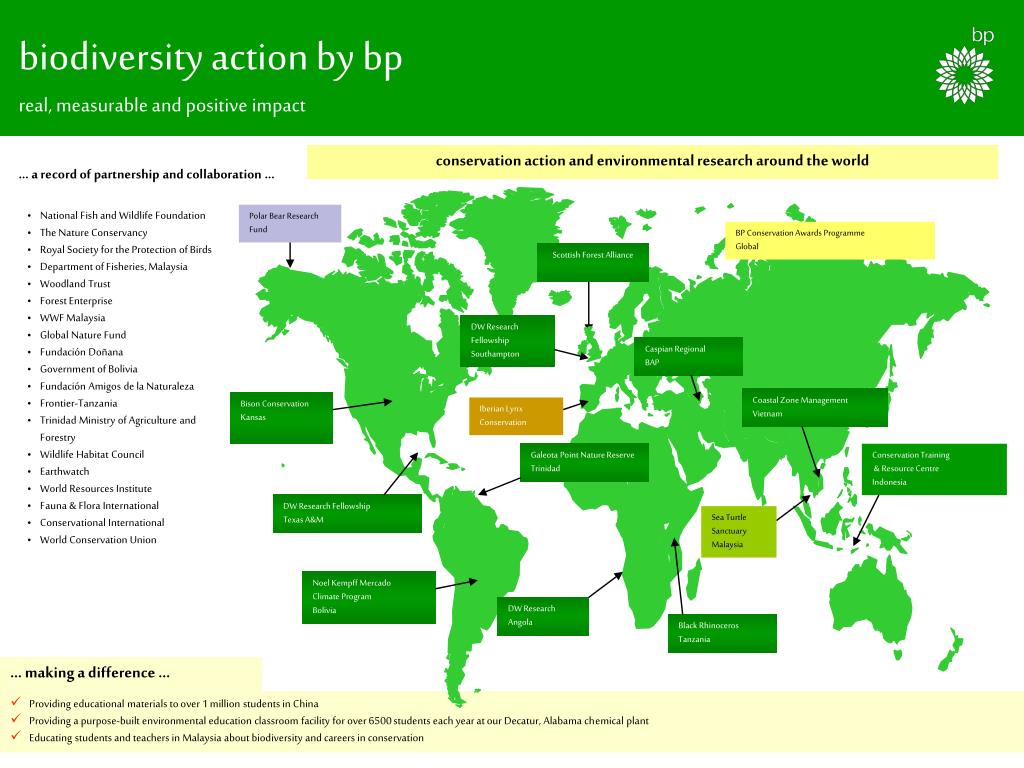Screen dimensions: 1024x768
Task: Select 'Royal Society for the Protection of Birds'
Action: [x=125, y=249]
